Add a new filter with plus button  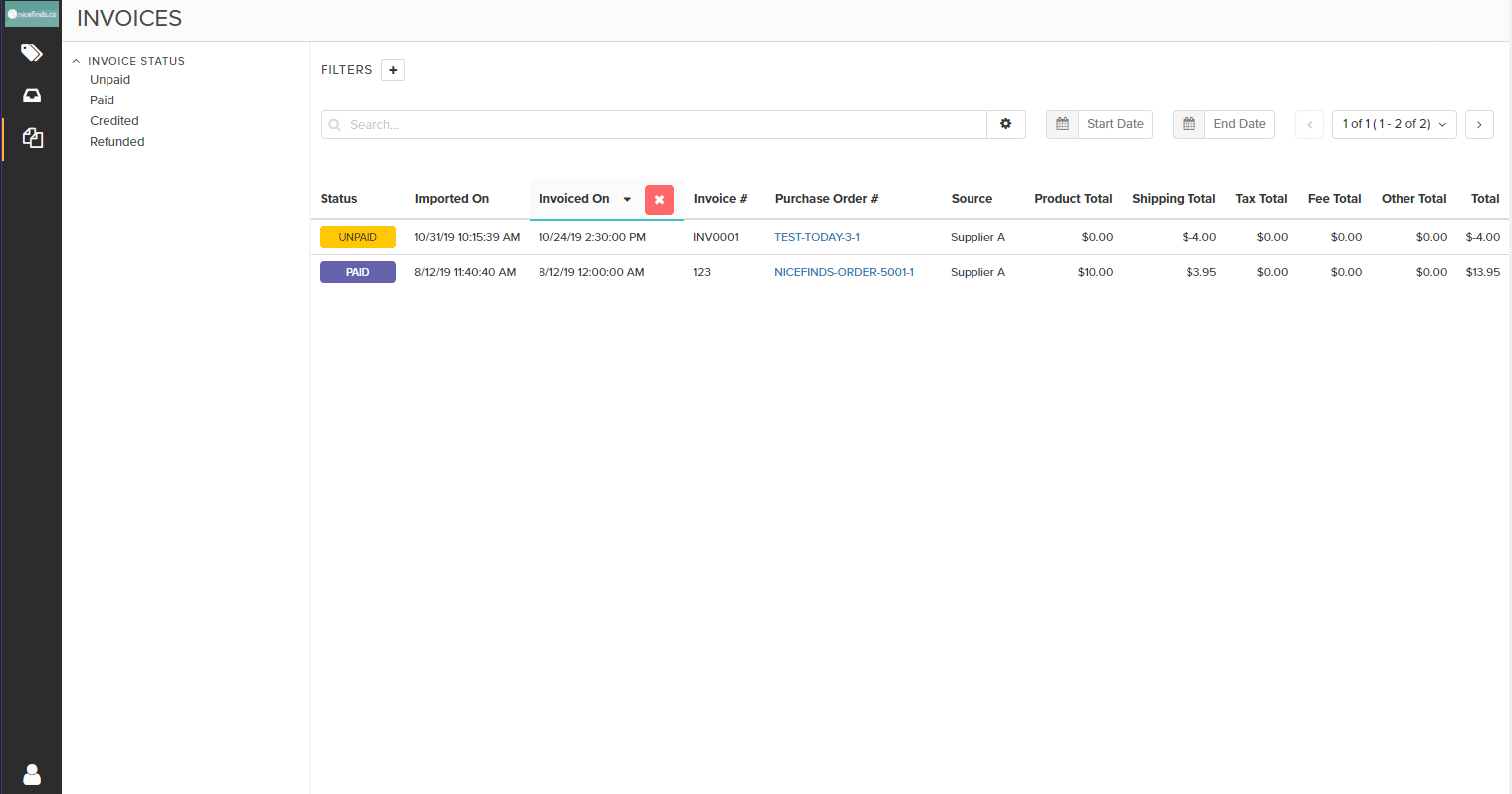[x=393, y=70]
